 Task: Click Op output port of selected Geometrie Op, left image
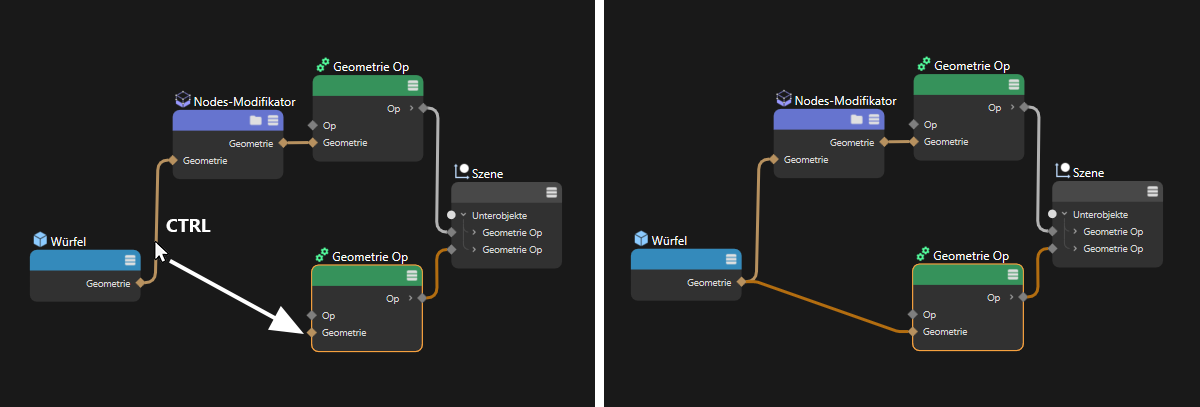point(423,298)
